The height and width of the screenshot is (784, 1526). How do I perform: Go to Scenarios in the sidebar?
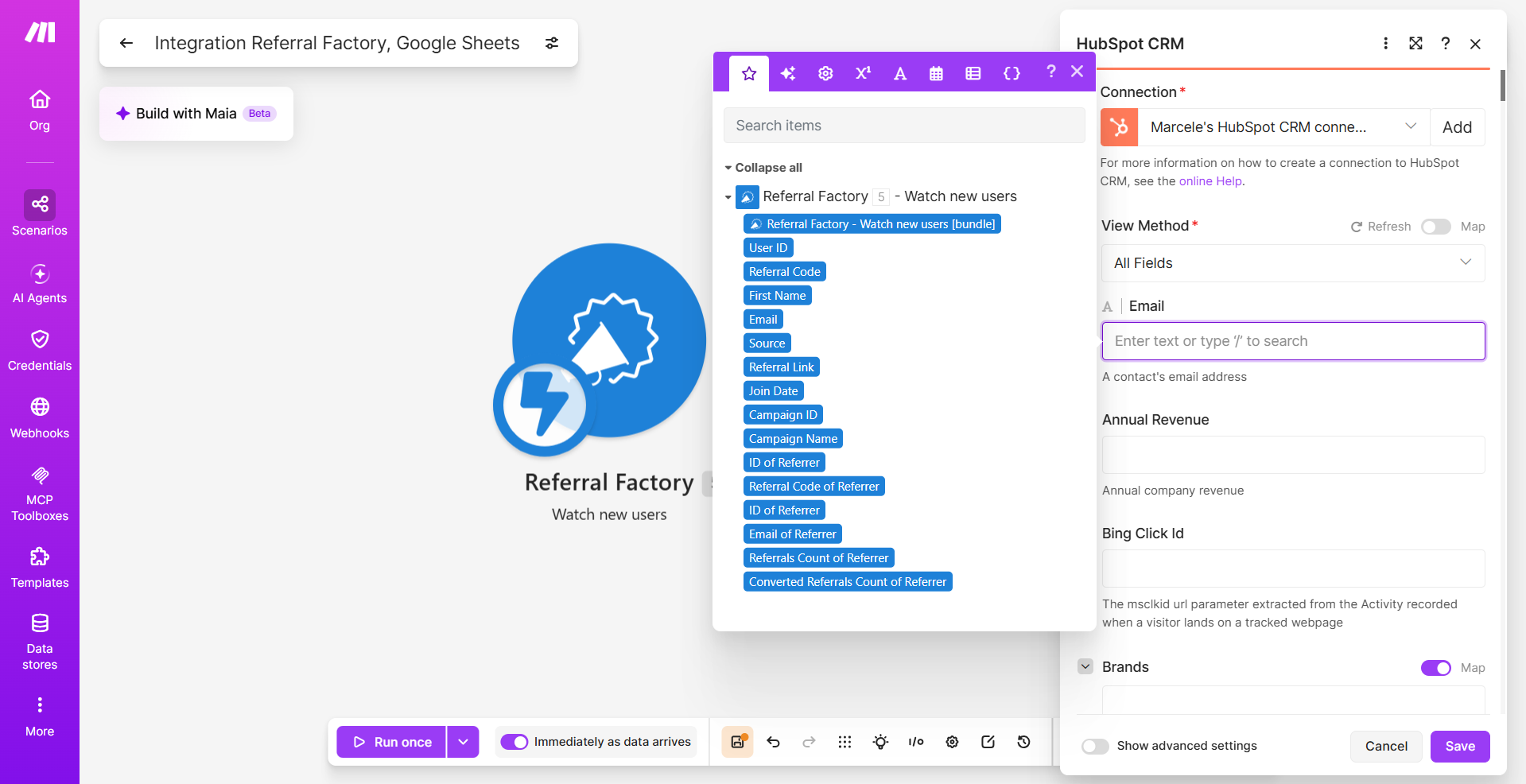point(40,214)
